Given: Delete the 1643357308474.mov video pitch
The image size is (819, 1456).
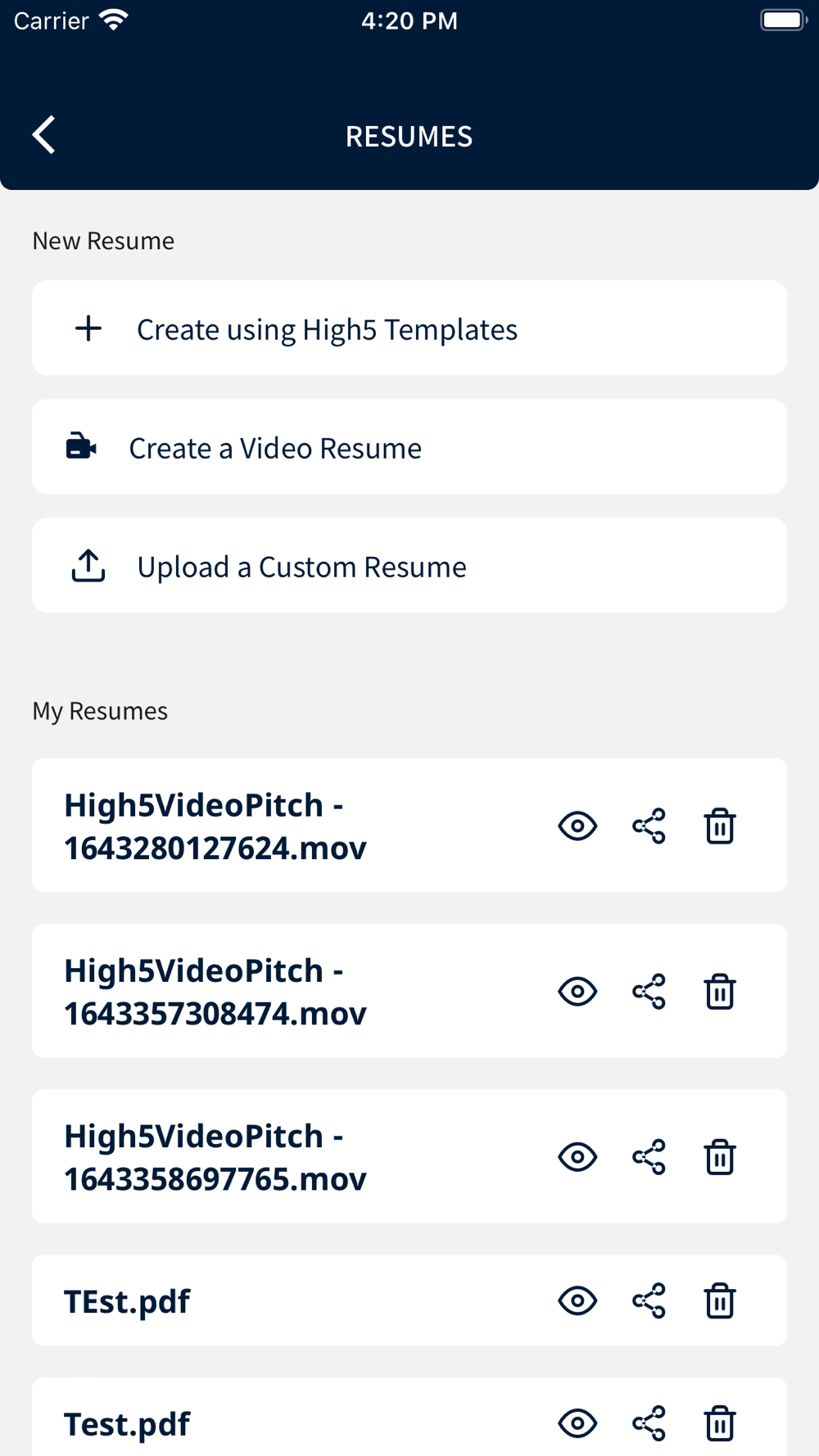Looking at the screenshot, I should [x=720, y=992].
